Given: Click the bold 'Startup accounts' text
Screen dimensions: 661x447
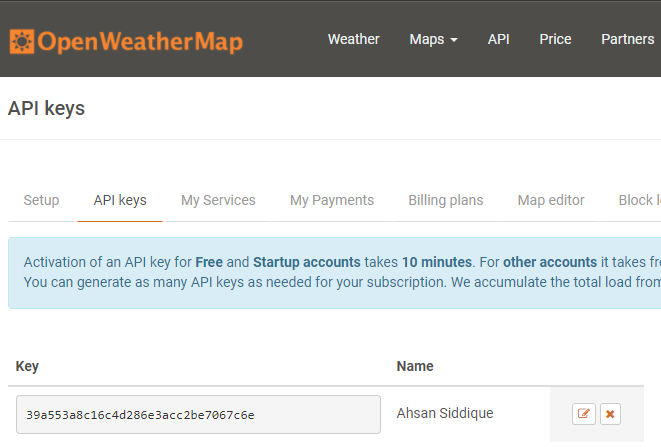Looking at the screenshot, I should coord(306,262).
